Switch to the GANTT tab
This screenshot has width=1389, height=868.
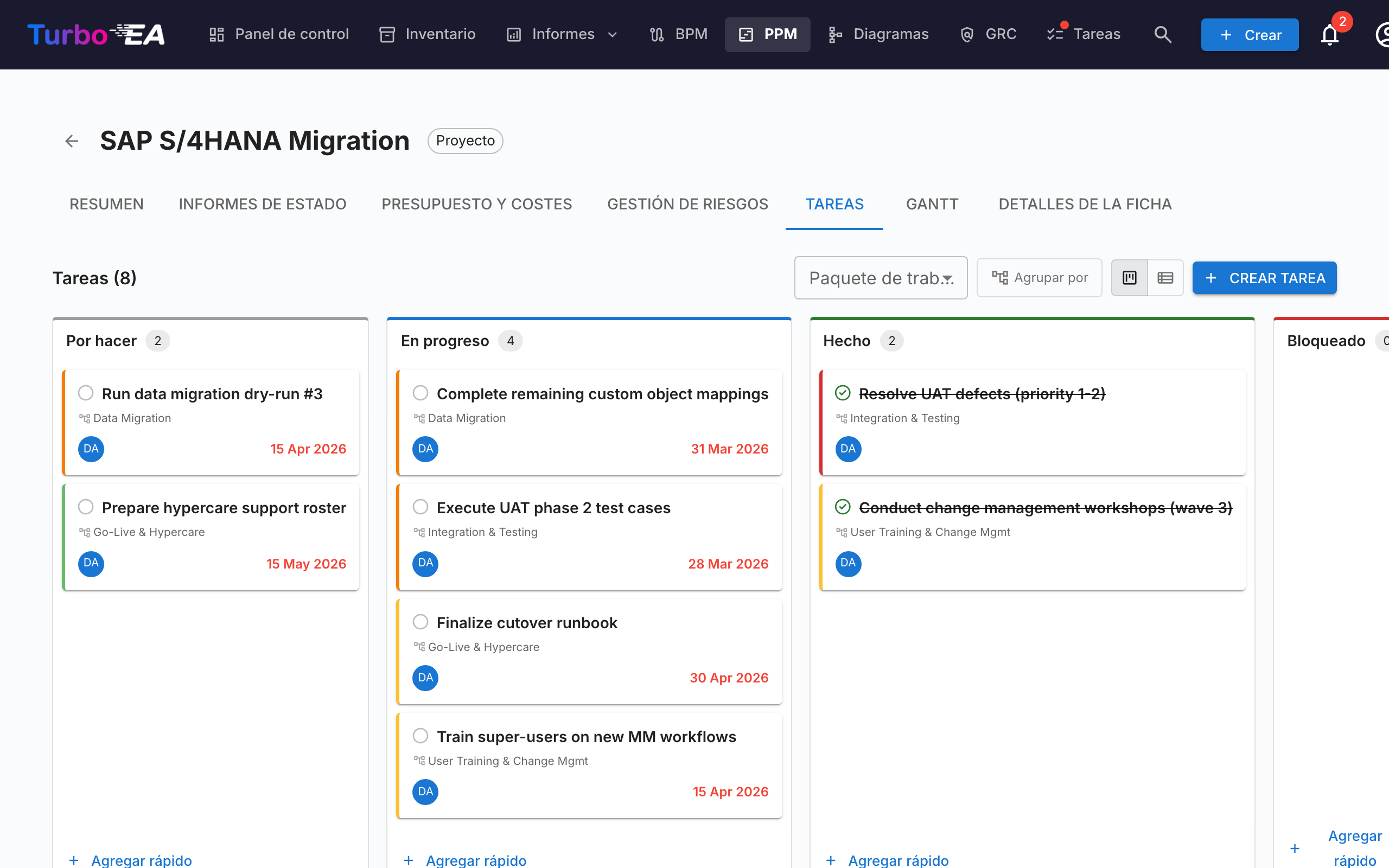932,205
